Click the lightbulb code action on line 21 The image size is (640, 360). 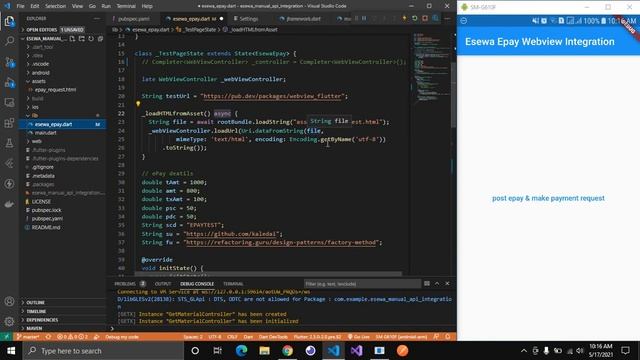138,104
